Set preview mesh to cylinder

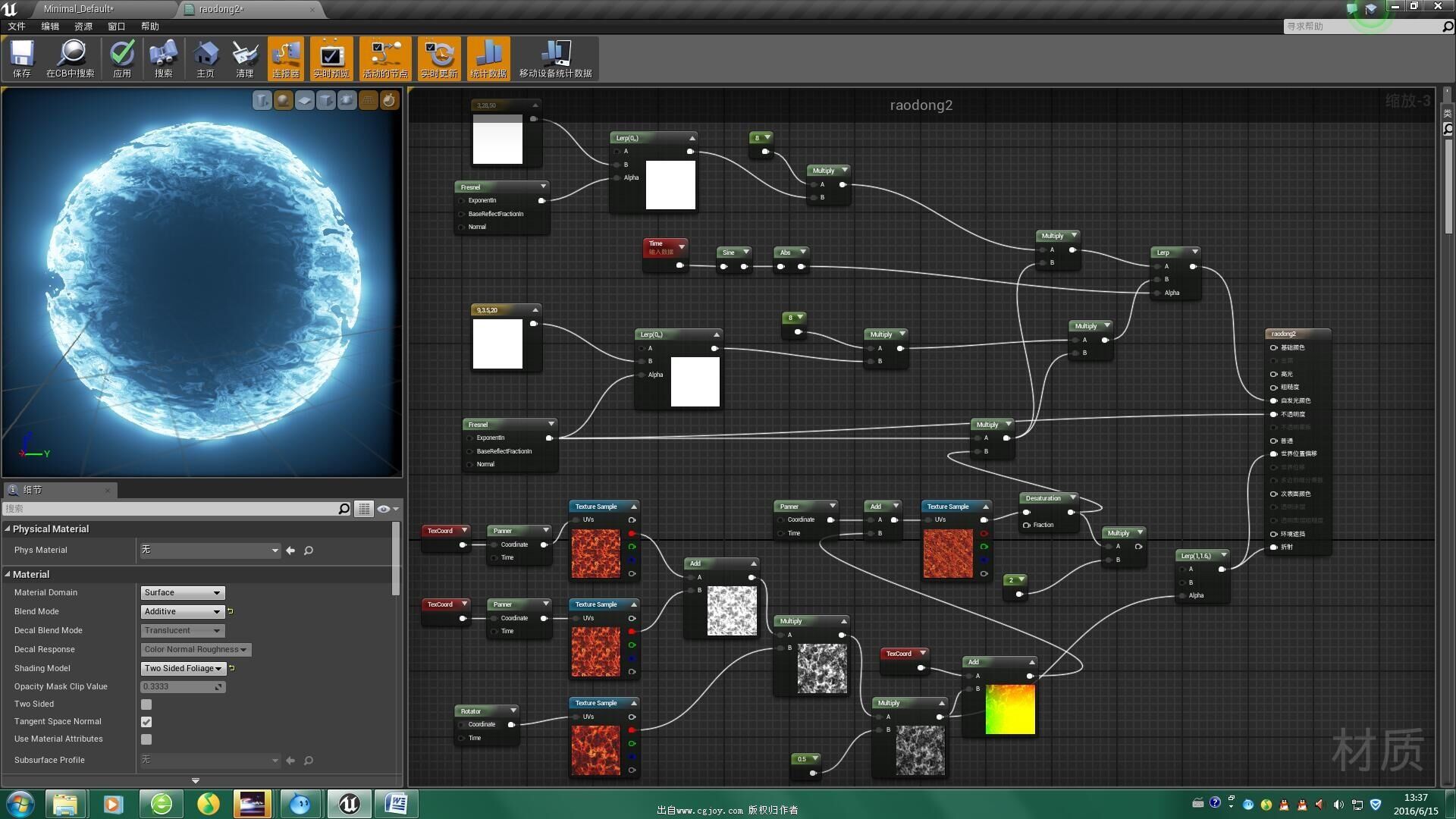point(262,100)
